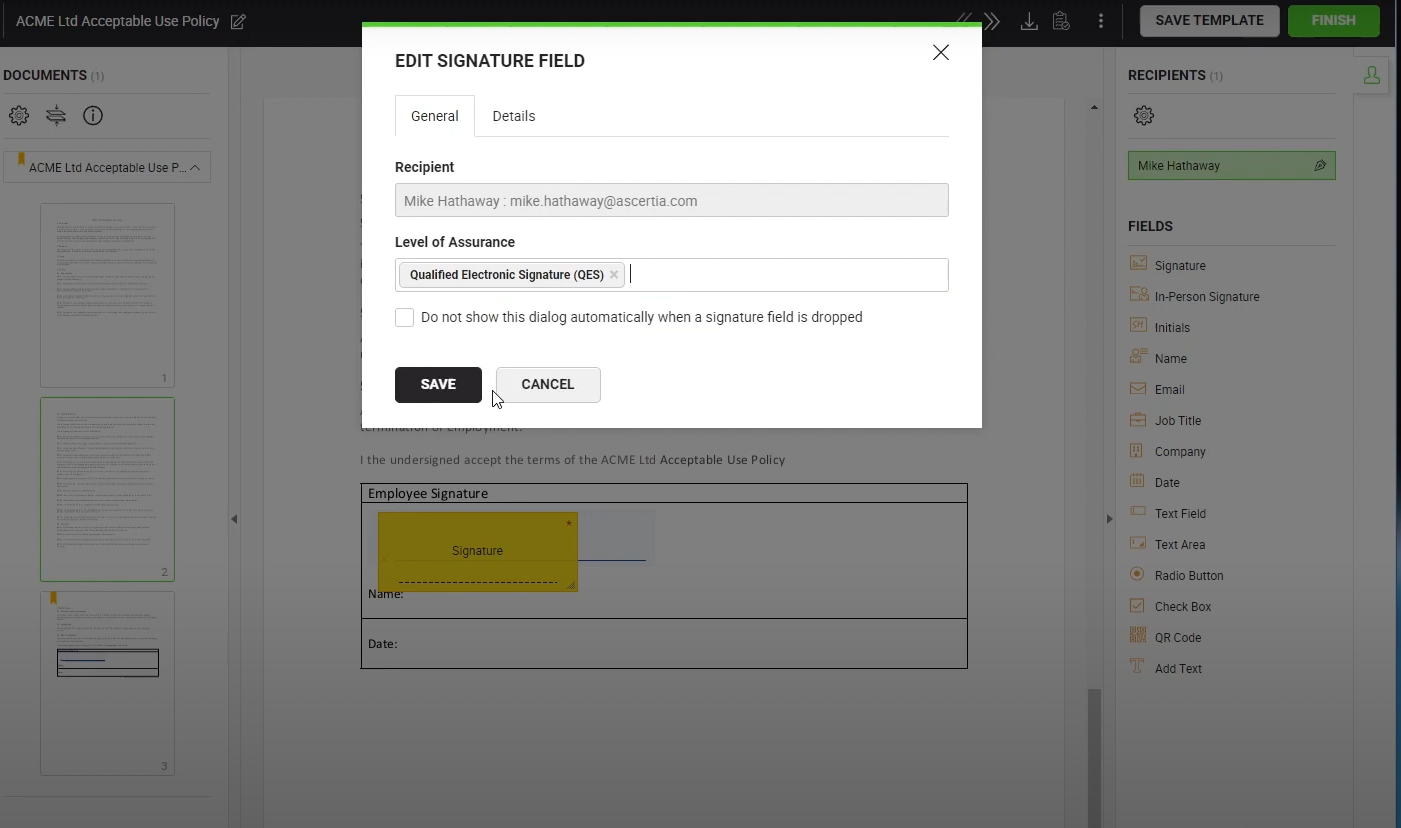The height and width of the screenshot is (828, 1401).
Task: Click the pen icon on Mike Hathaway recipient
Action: 1320,166
